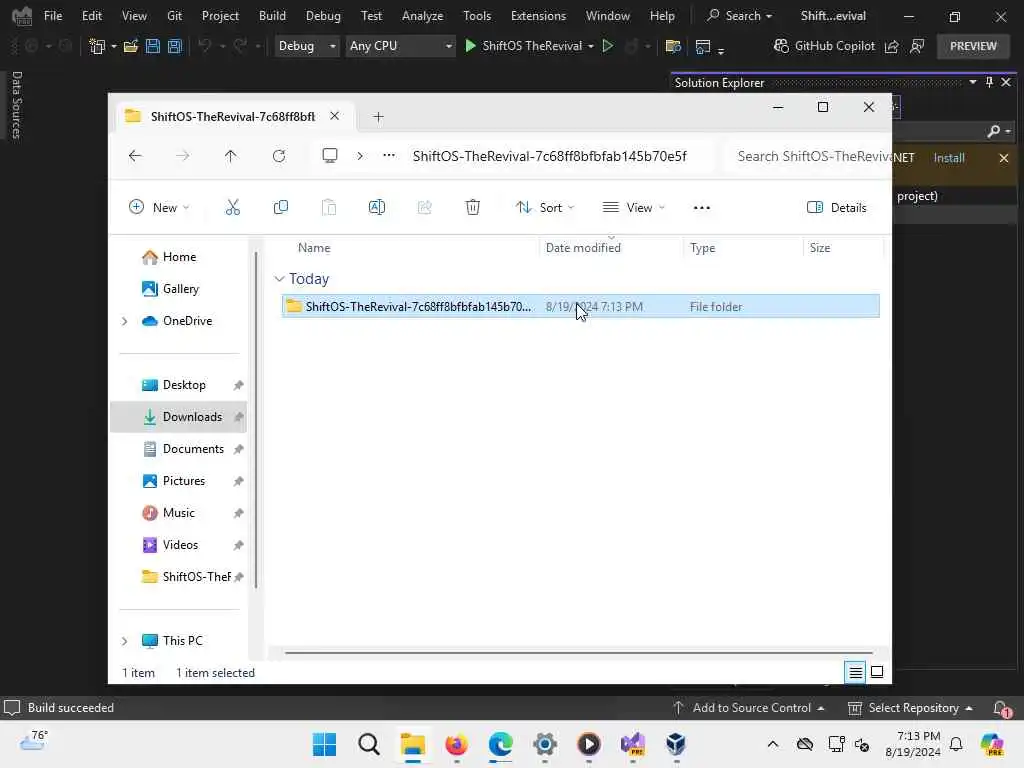Click the weather widget showing 76°

(x=34, y=741)
